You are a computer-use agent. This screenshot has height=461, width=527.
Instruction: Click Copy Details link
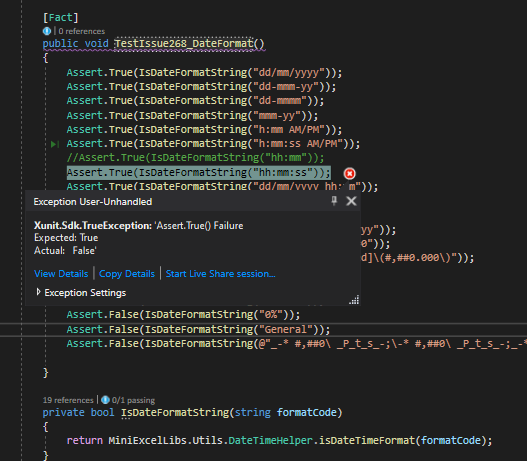[127, 274]
